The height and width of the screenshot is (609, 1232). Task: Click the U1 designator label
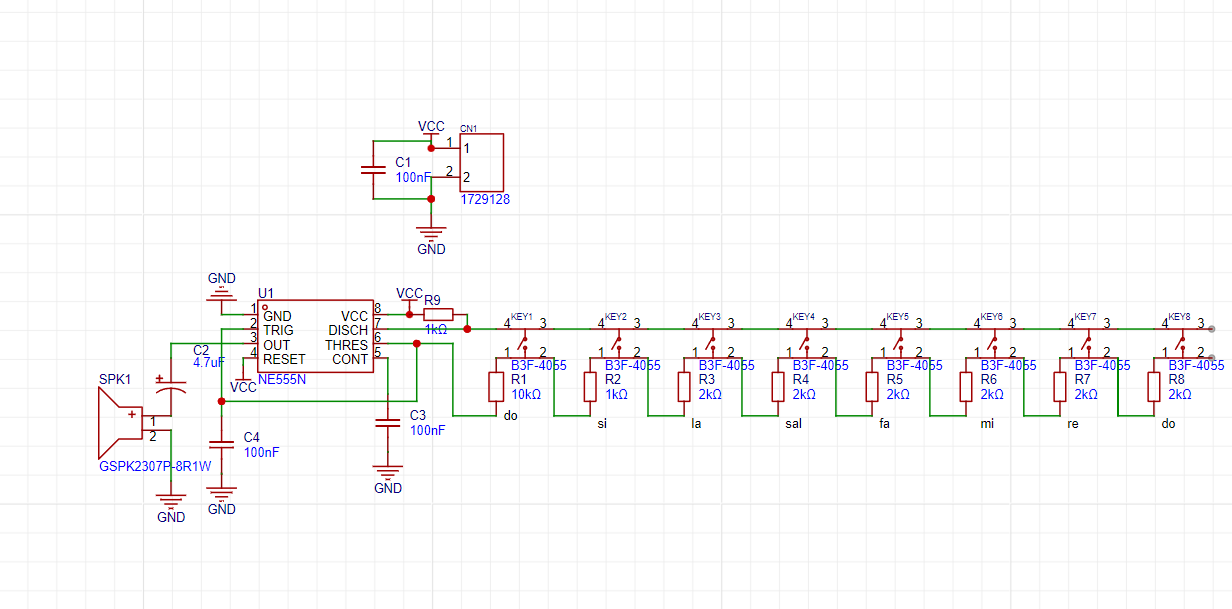pyautogui.click(x=265, y=293)
